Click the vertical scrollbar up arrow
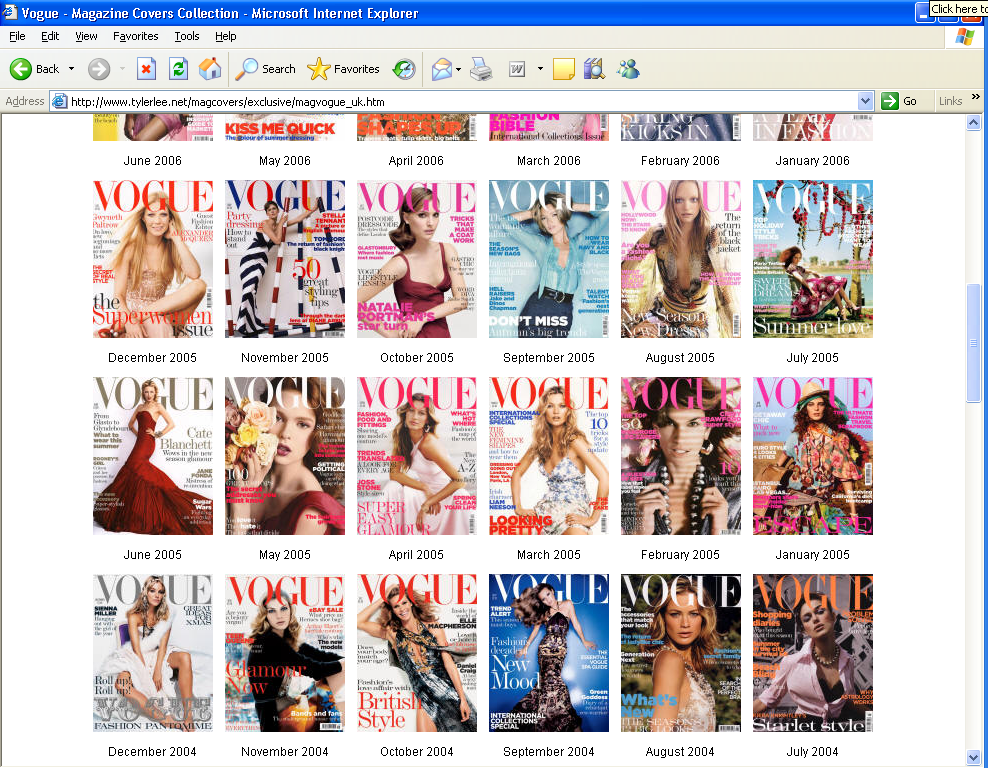 click(x=974, y=122)
